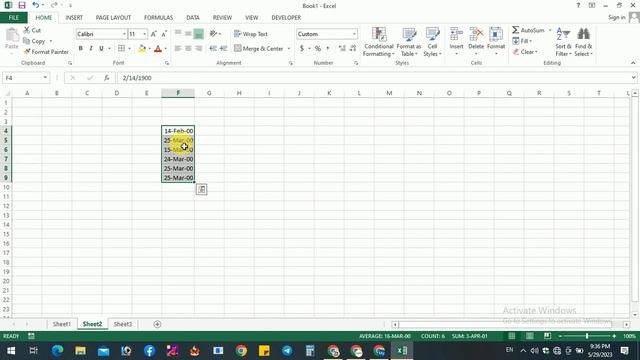Decrease decimal places

[353, 48]
